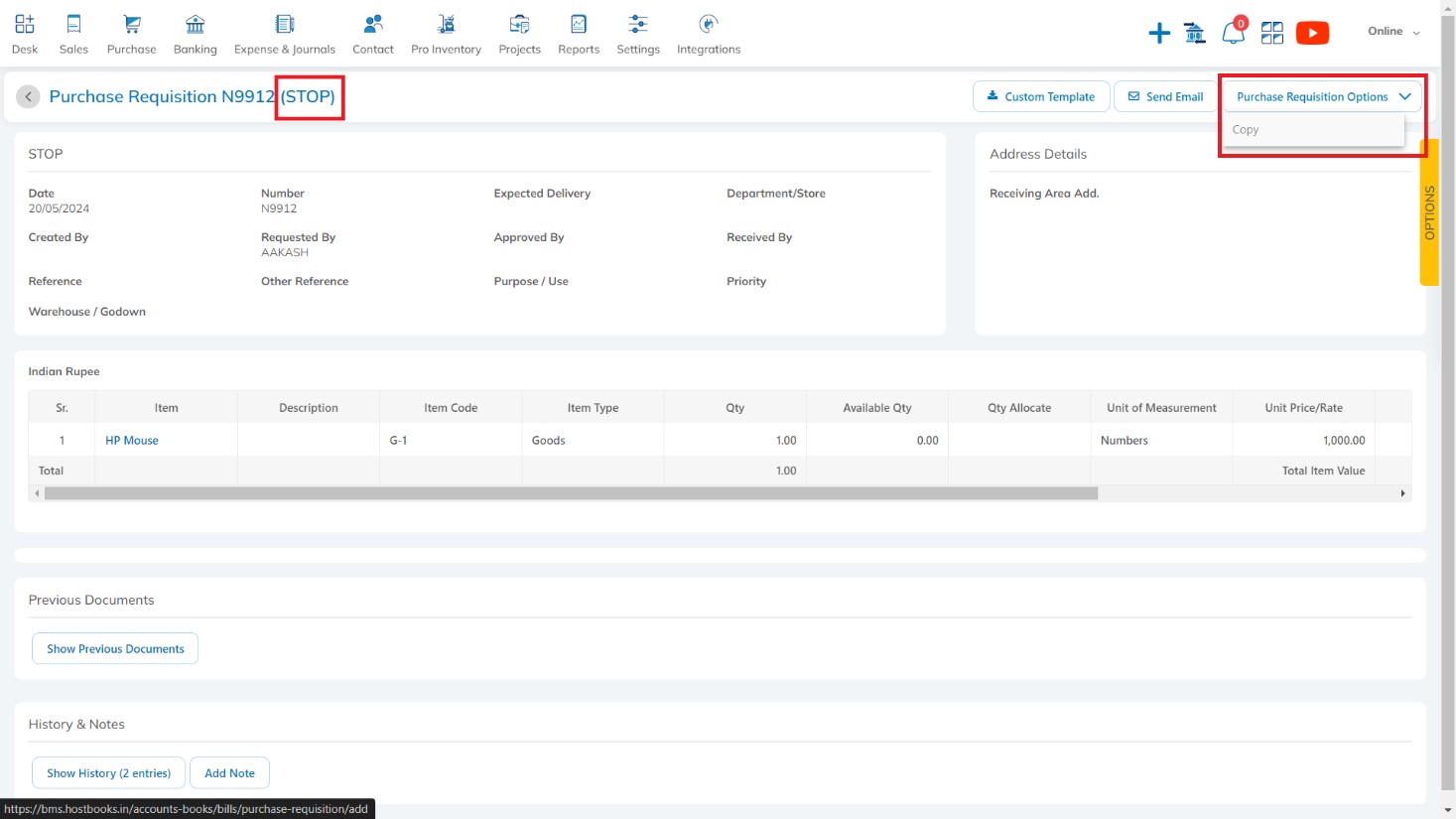Screen dimensions: 1456x819
Task: Click the Total Item Value label
Action: pos(1323,471)
